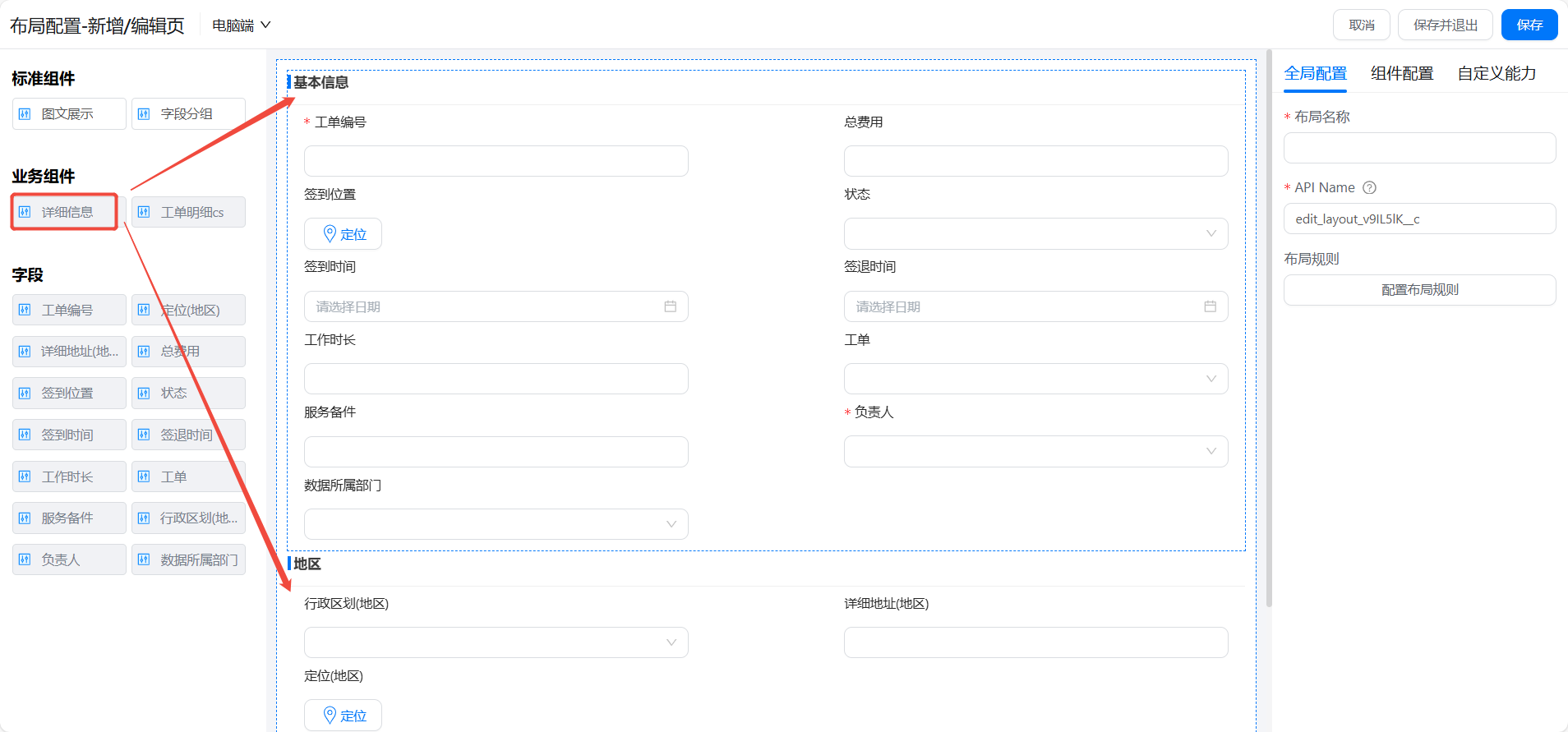Click the icon beside 工单 field chip
The image size is (1568, 732).
click(x=144, y=476)
